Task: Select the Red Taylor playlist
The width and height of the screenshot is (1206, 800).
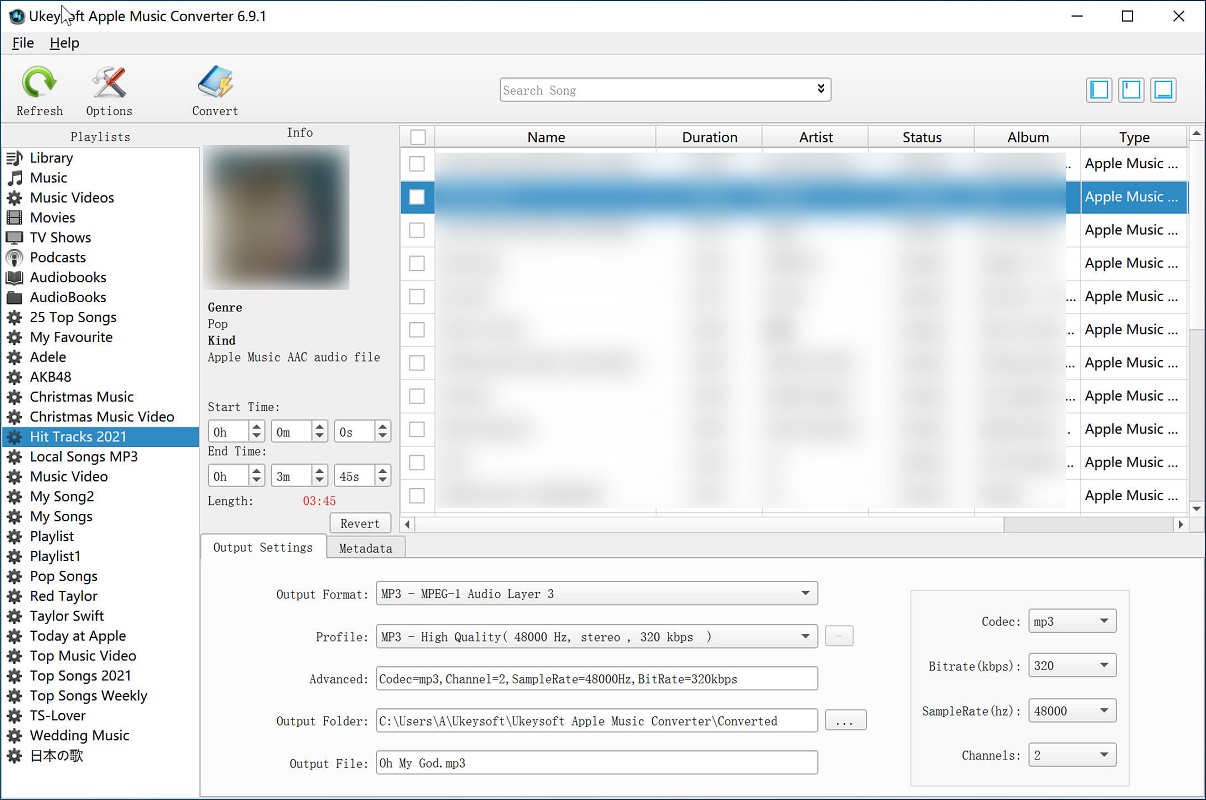Action: (x=64, y=596)
